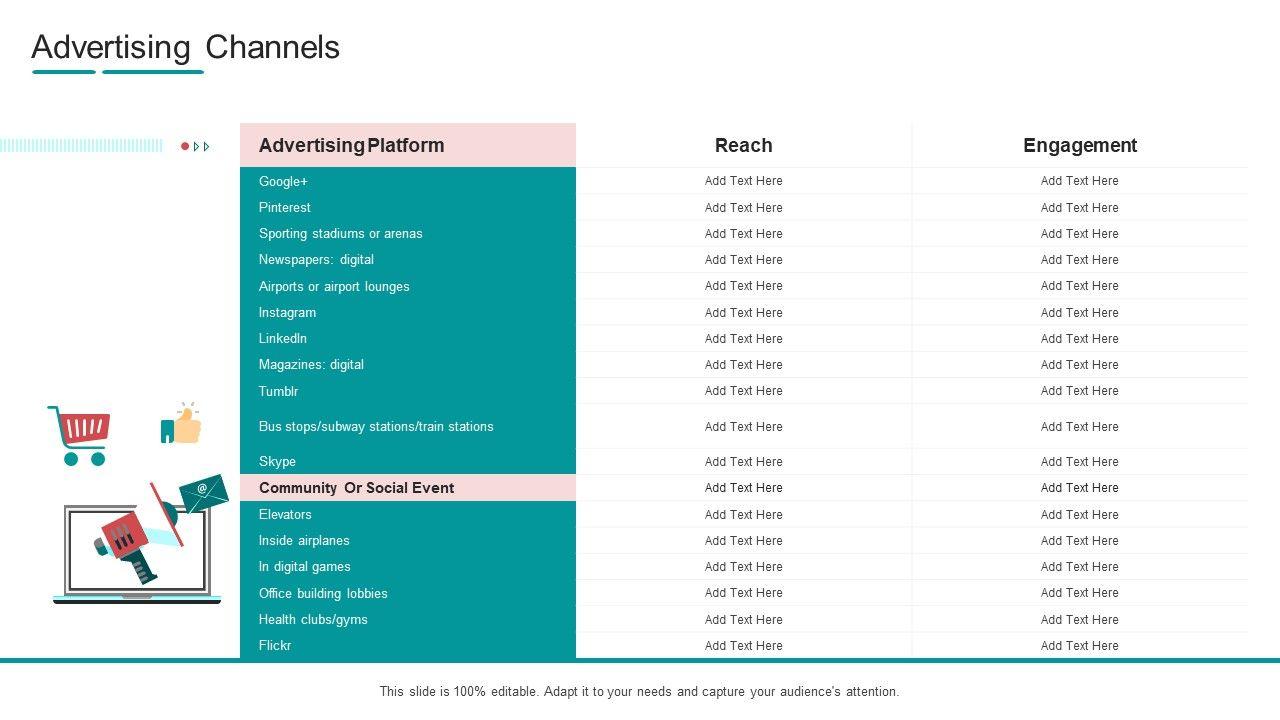Click the thumbs-up like icon
1280x720 pixels.
182,425
